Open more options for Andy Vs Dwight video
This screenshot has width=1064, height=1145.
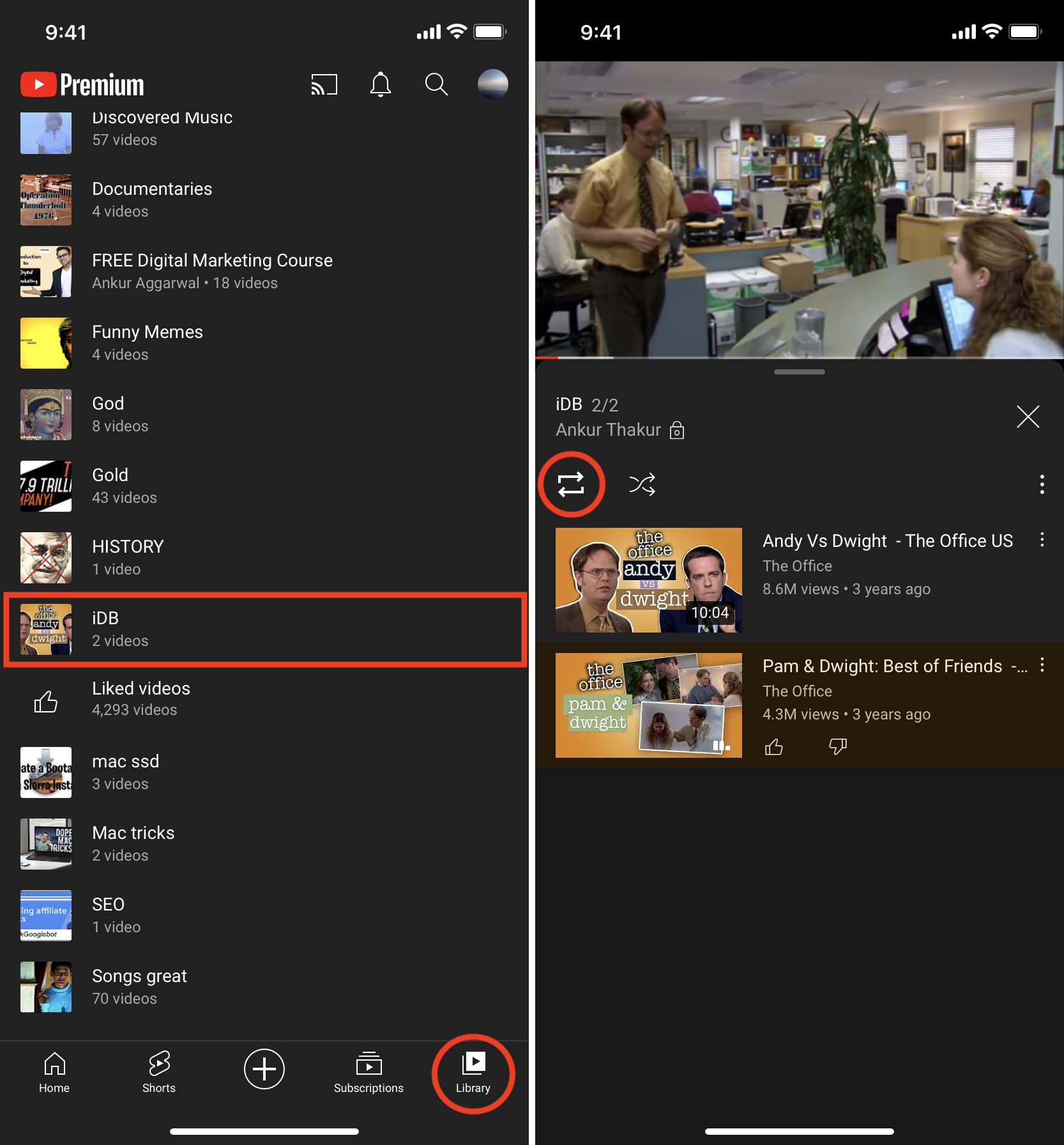1042,539
